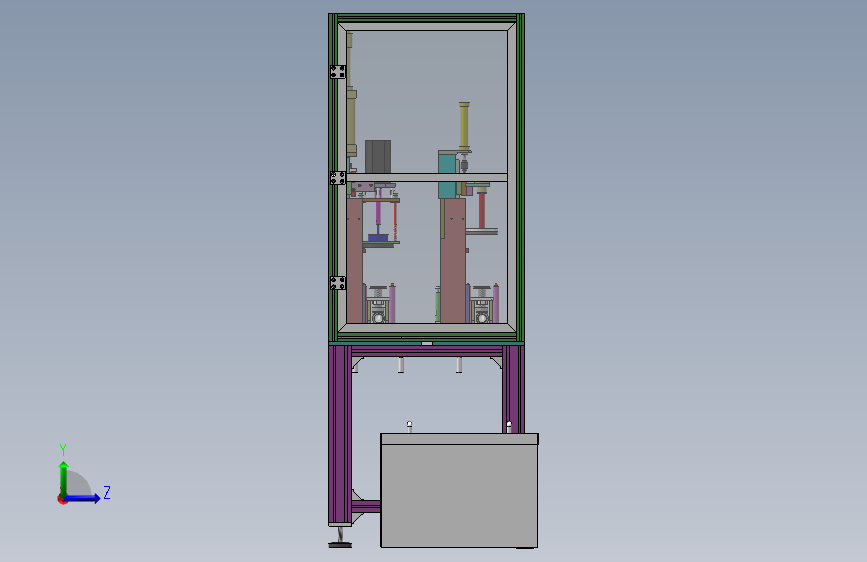Select the glass door panel upper pane
Image resolution: width=867 pixels, height=562 pixels.
pos(429,102)
